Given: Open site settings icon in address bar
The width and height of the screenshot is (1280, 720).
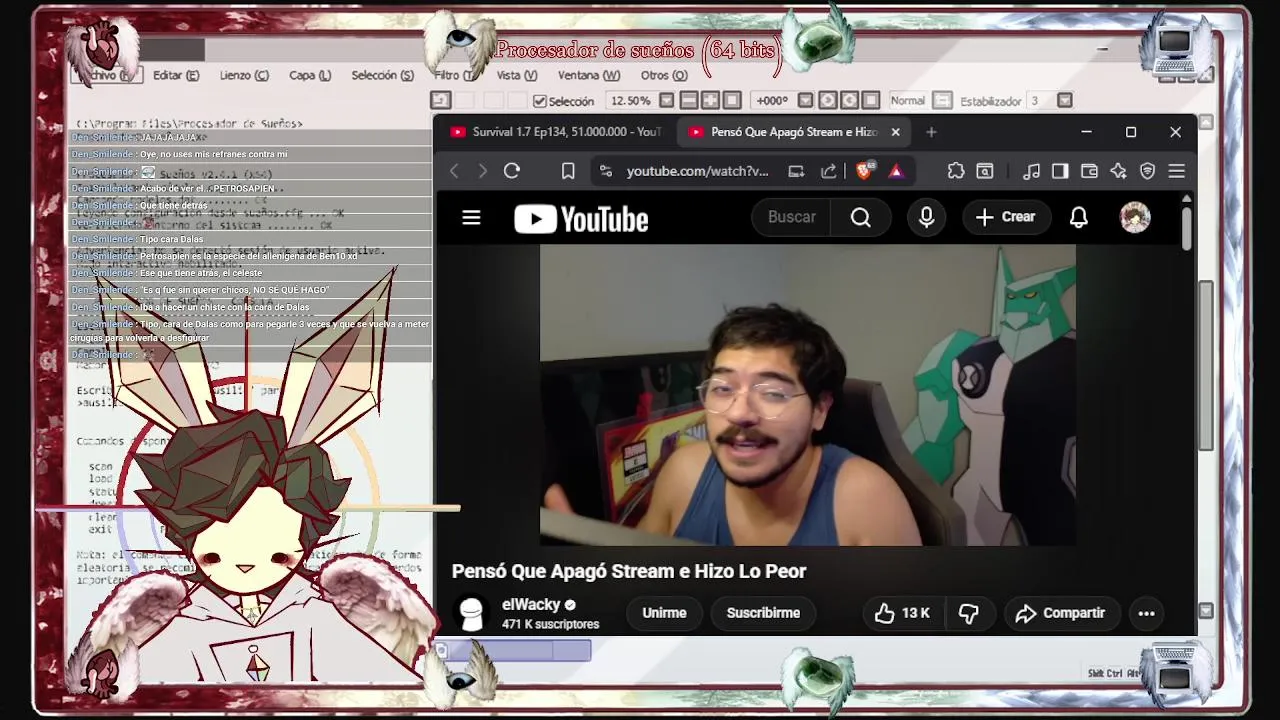Looking at the screenshot, I should point(605,171).
